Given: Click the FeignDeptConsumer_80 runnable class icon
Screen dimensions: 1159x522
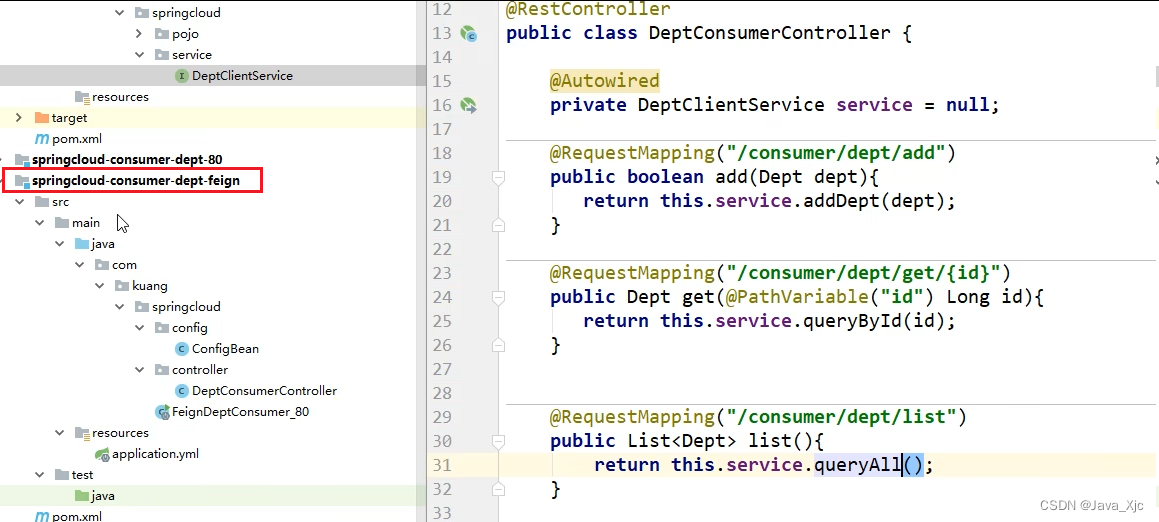Looking at the screenshot, I should 162,412.
